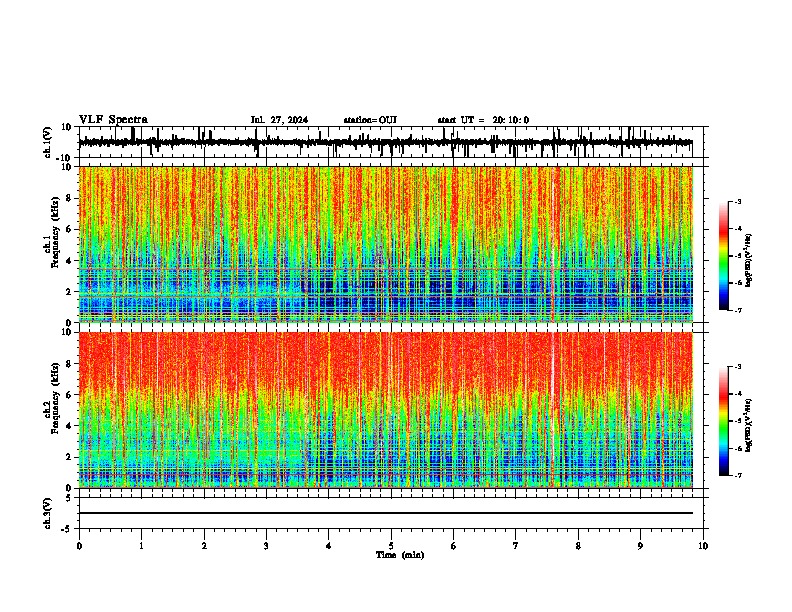Click time axis tick label '9'
The height and width of the screenshot is (612, 792).
click(640, 546)
